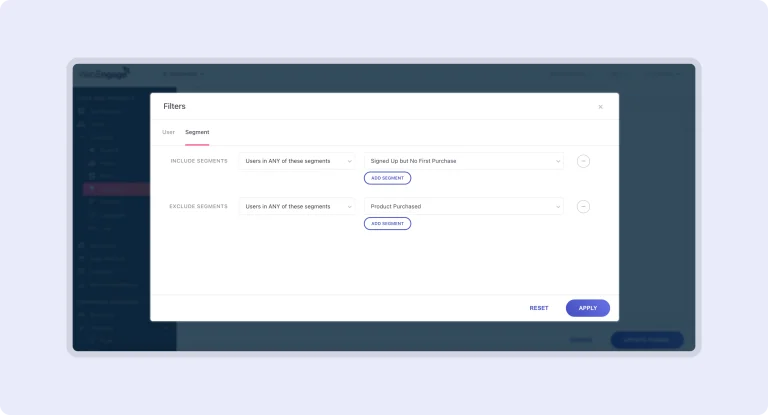This screenshot has height=415, width=768.
Task: Click Add Segment under Include Segments
Action: (387, 178)
